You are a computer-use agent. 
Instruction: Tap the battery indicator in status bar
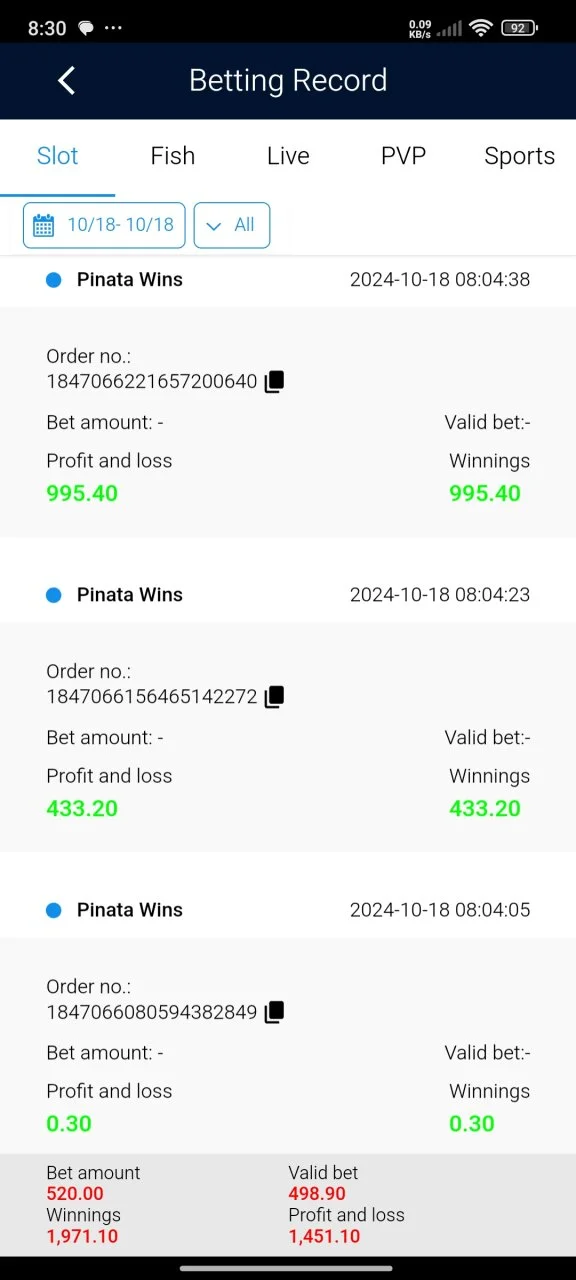520,28
